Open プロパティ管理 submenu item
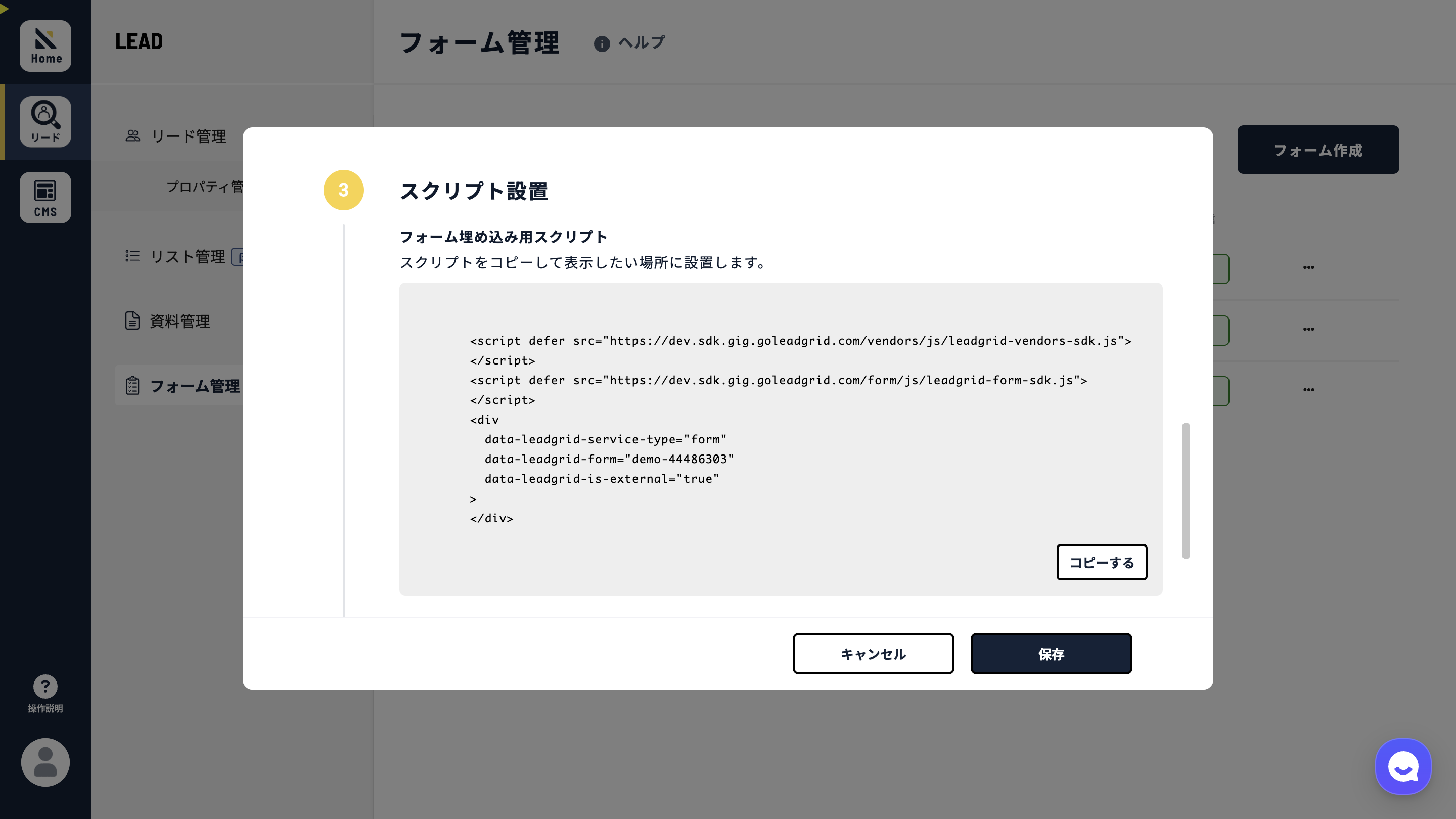 click(x=205, y=187)
